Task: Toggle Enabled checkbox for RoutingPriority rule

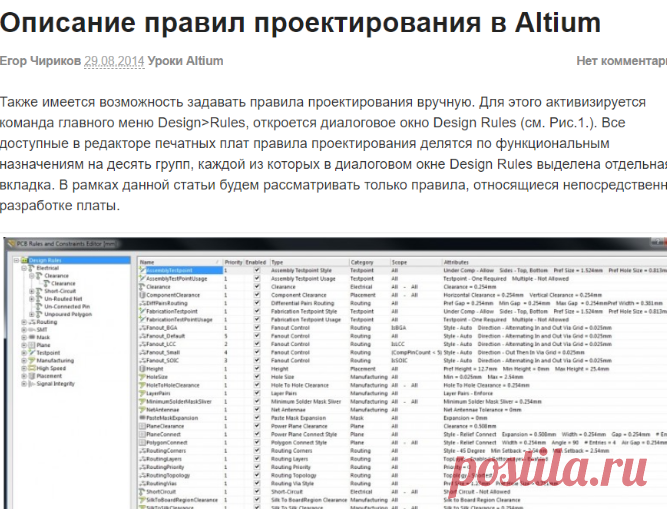Action: (x=257, y=467)
